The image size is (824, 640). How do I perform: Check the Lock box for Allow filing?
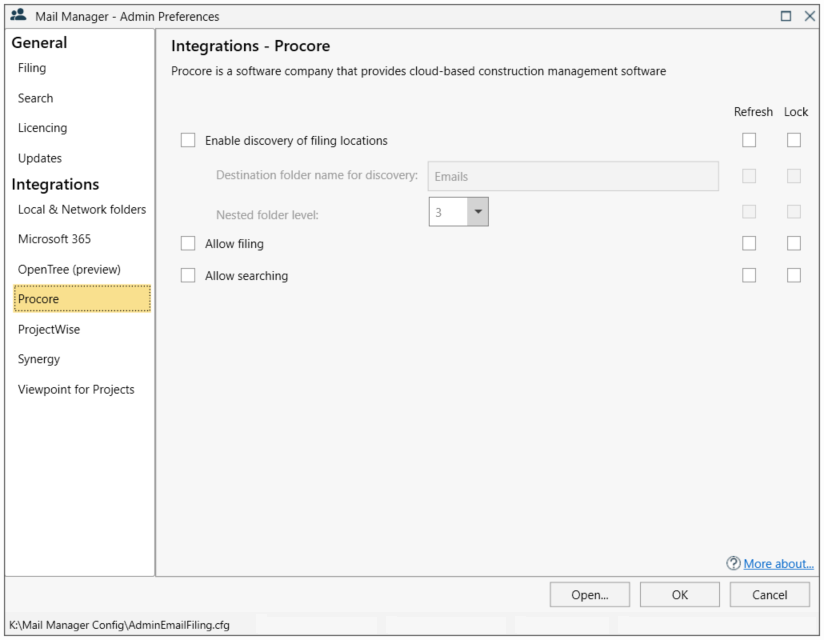pos(794,242)
